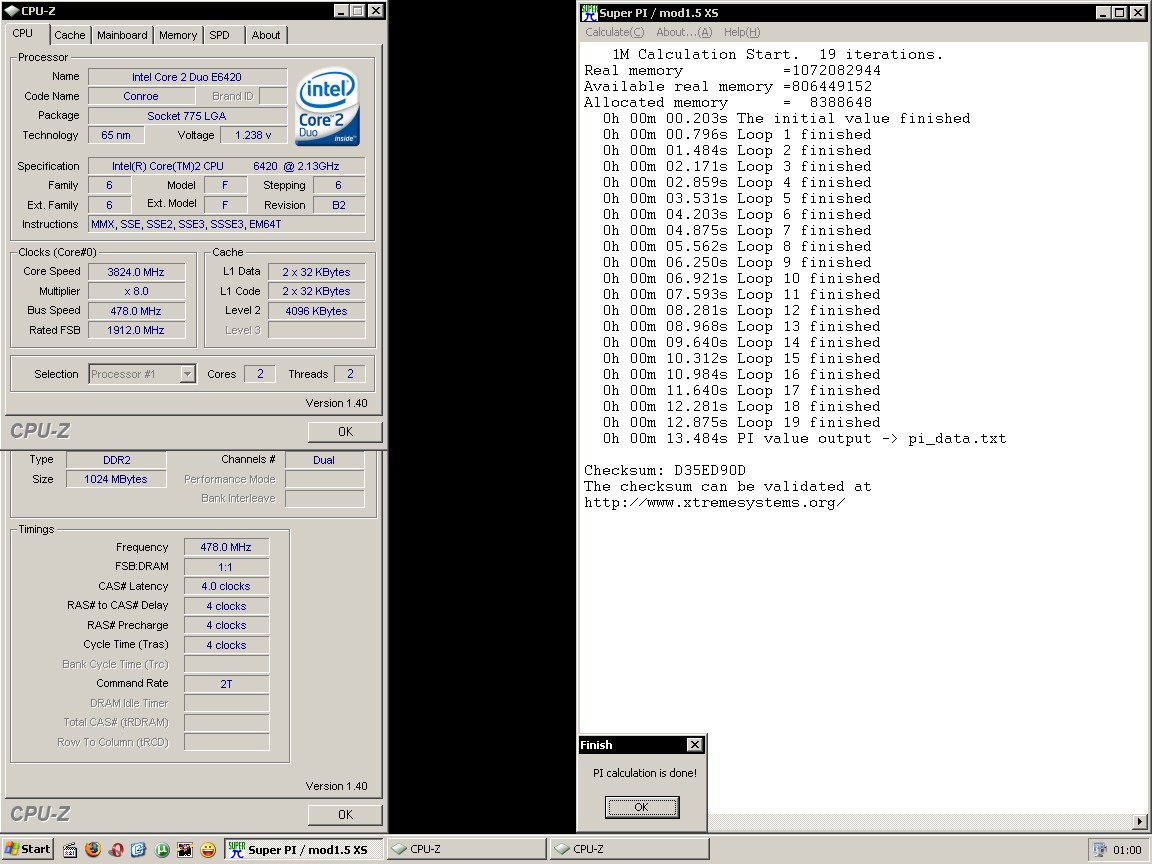1152x864 pixels.
Task: Launch Opera from quick launch
Action: [x=116, y=850]
